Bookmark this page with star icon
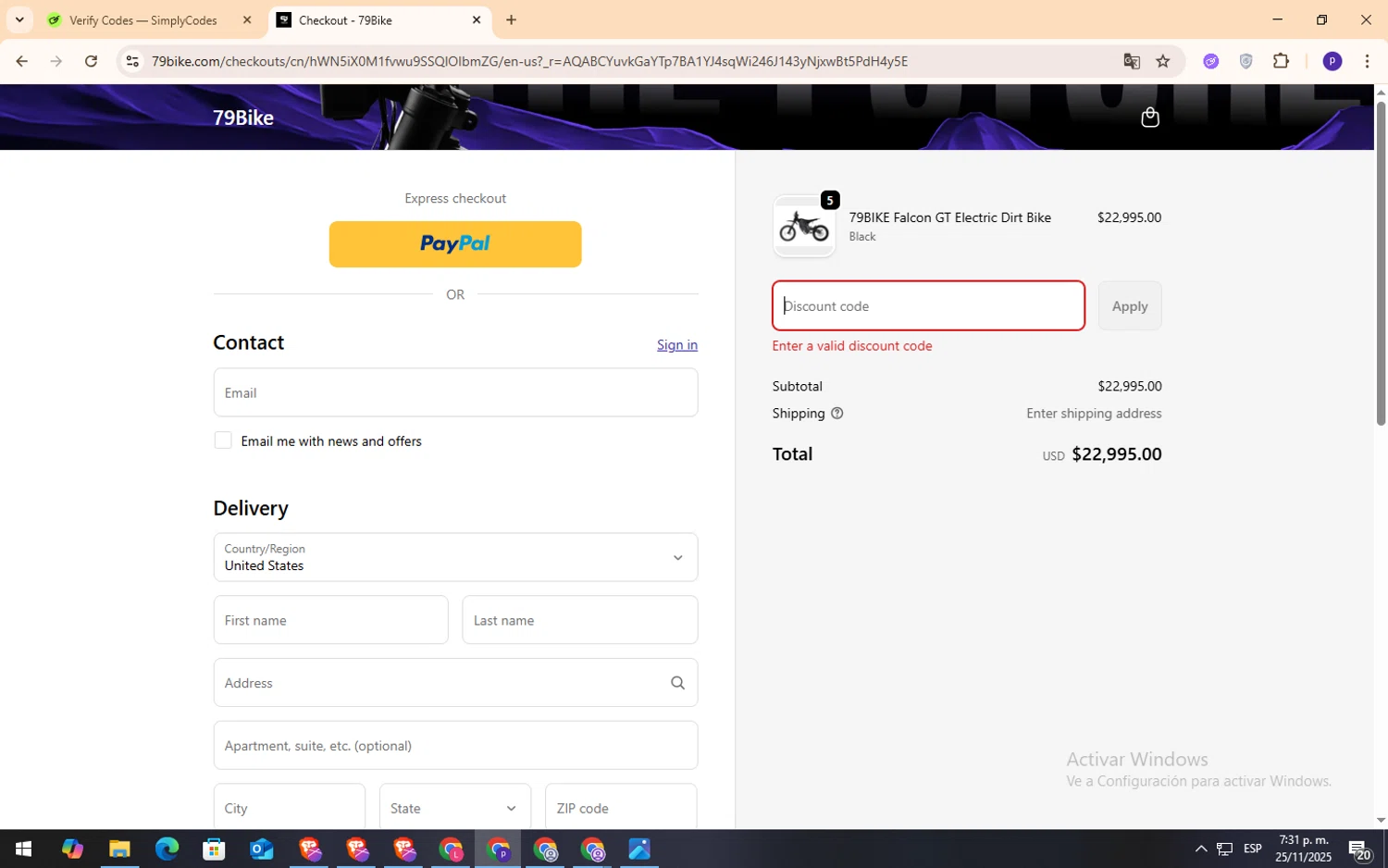 [1163, 61]
